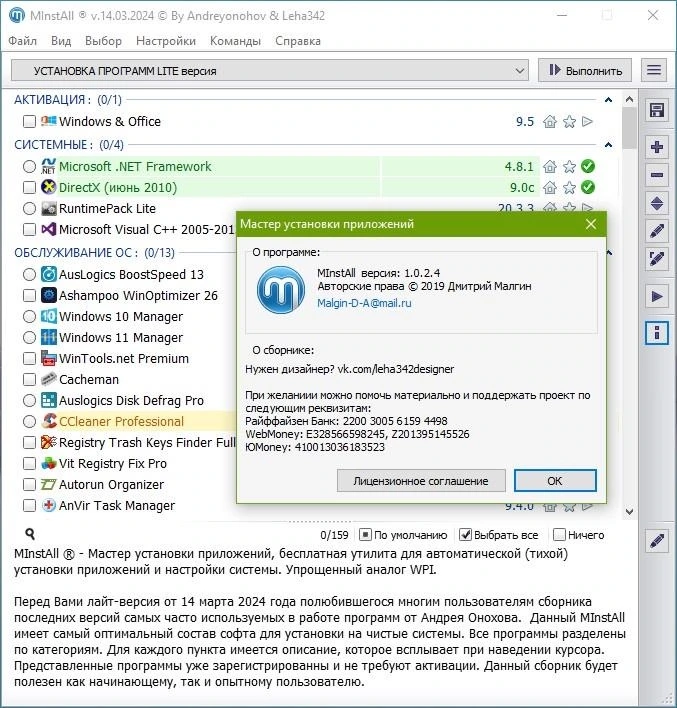Close the Мастер установки приложений dialog
Image resolution: width=677 pixels, height=708 pixels.
pos(591,224)
